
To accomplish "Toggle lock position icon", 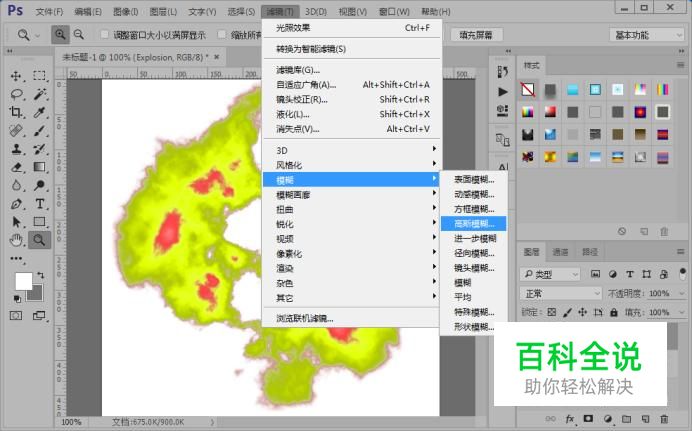I will pos(583,312).
